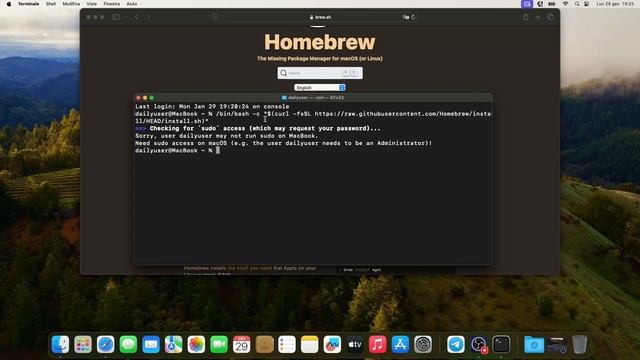This screenshot has height=360, width=640.
Task: Open the Vista menu
Action: (x=92, y=4)
